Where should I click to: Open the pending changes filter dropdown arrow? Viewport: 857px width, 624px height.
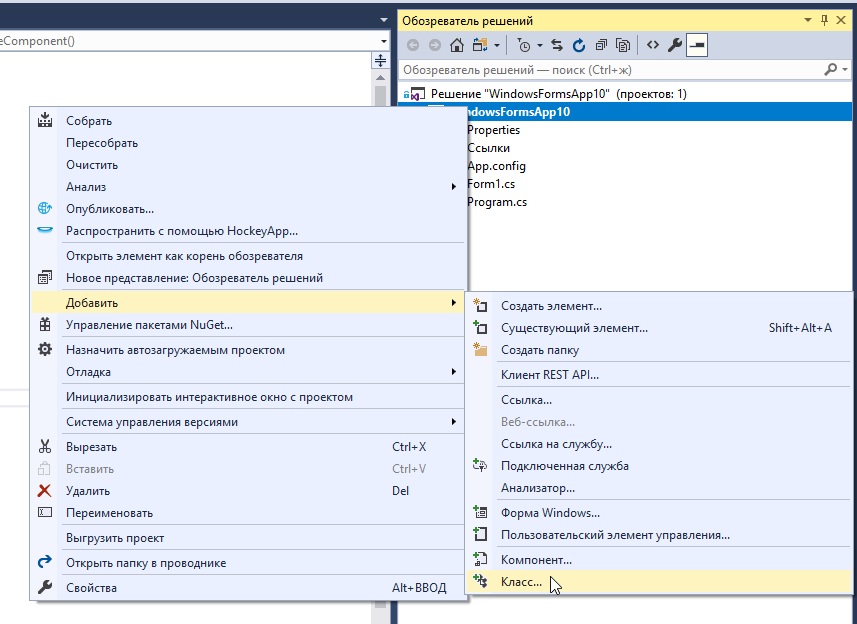pyautogui.click(x=540, y=45)
